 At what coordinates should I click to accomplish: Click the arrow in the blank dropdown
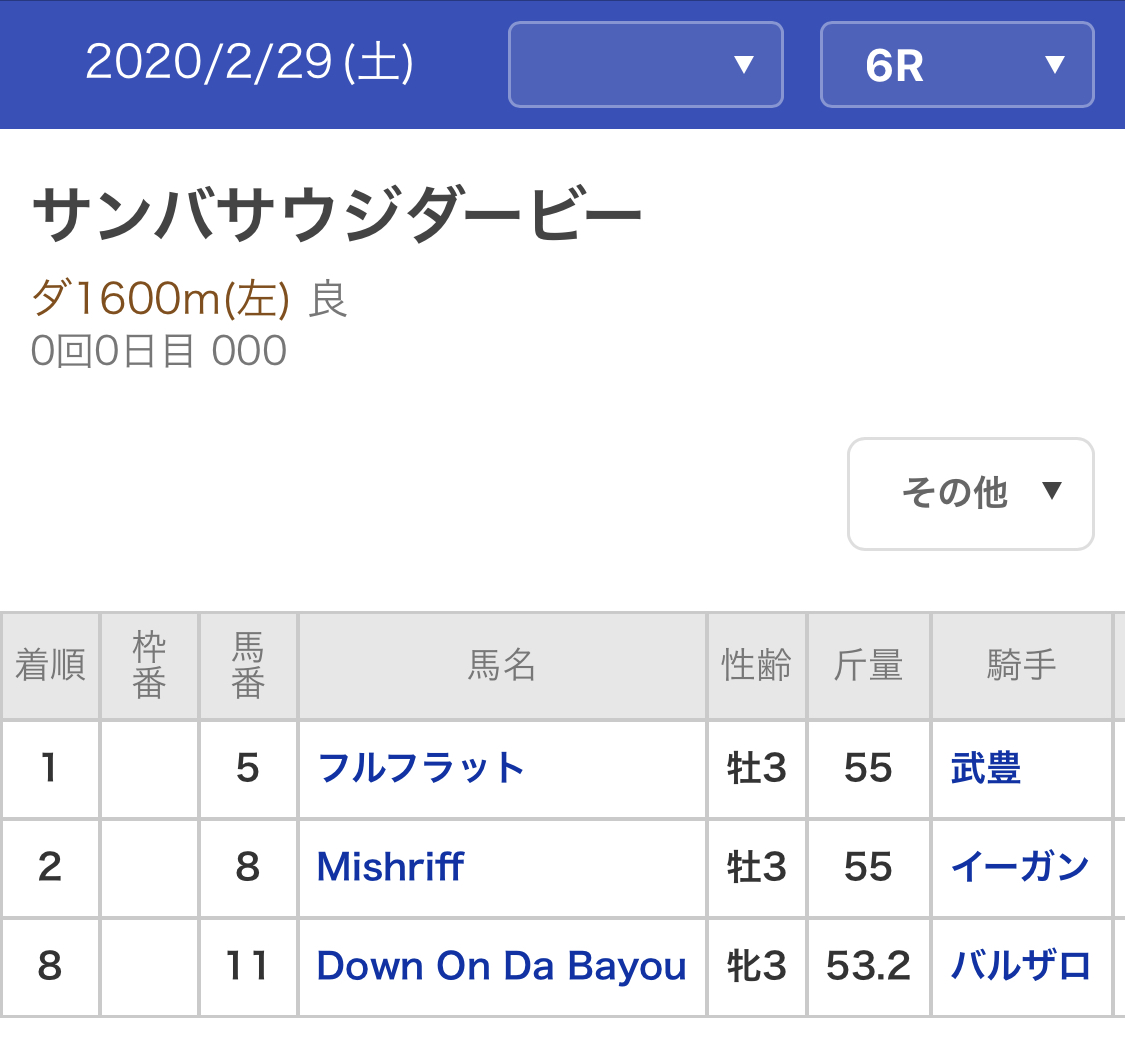(x=743, y=66)
